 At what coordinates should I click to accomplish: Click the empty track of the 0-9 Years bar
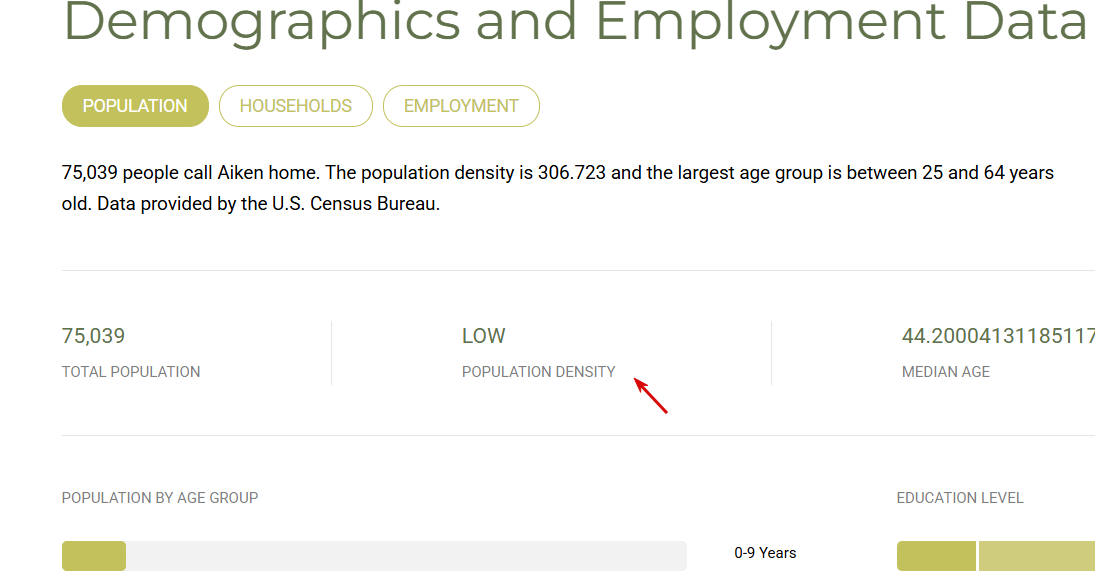click(400, 556)
